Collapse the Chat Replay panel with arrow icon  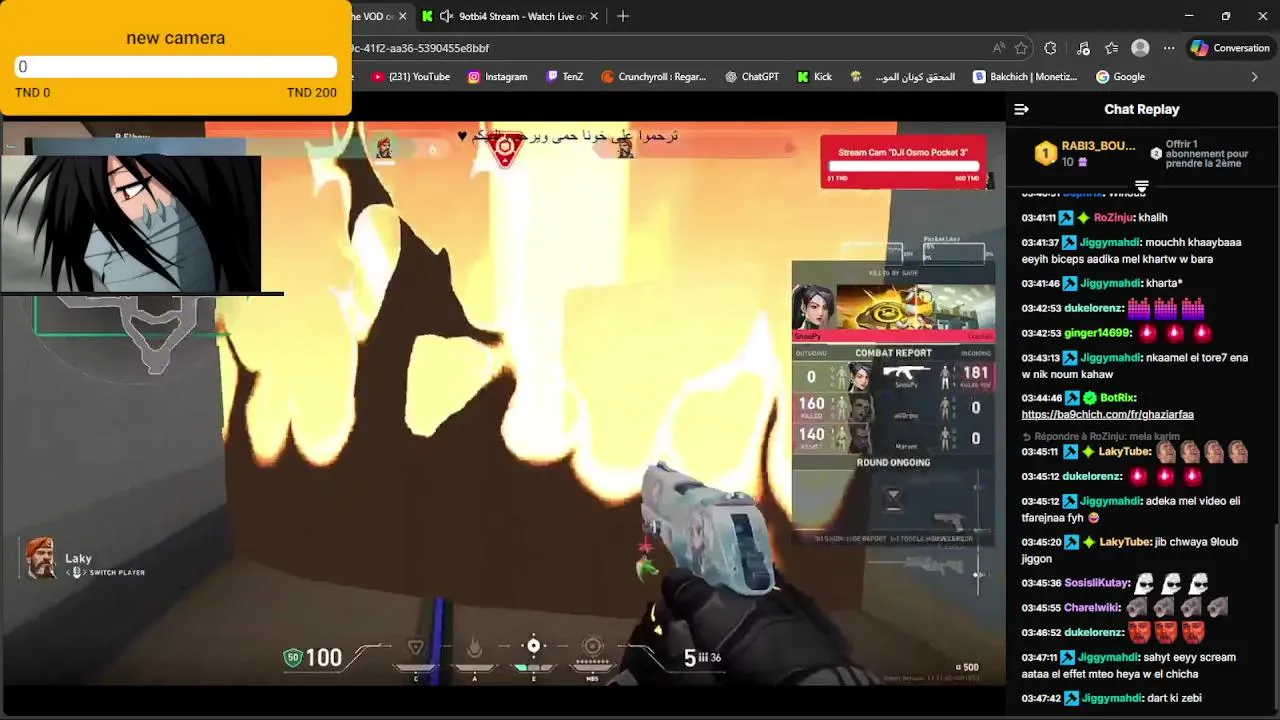[1021, 109]
